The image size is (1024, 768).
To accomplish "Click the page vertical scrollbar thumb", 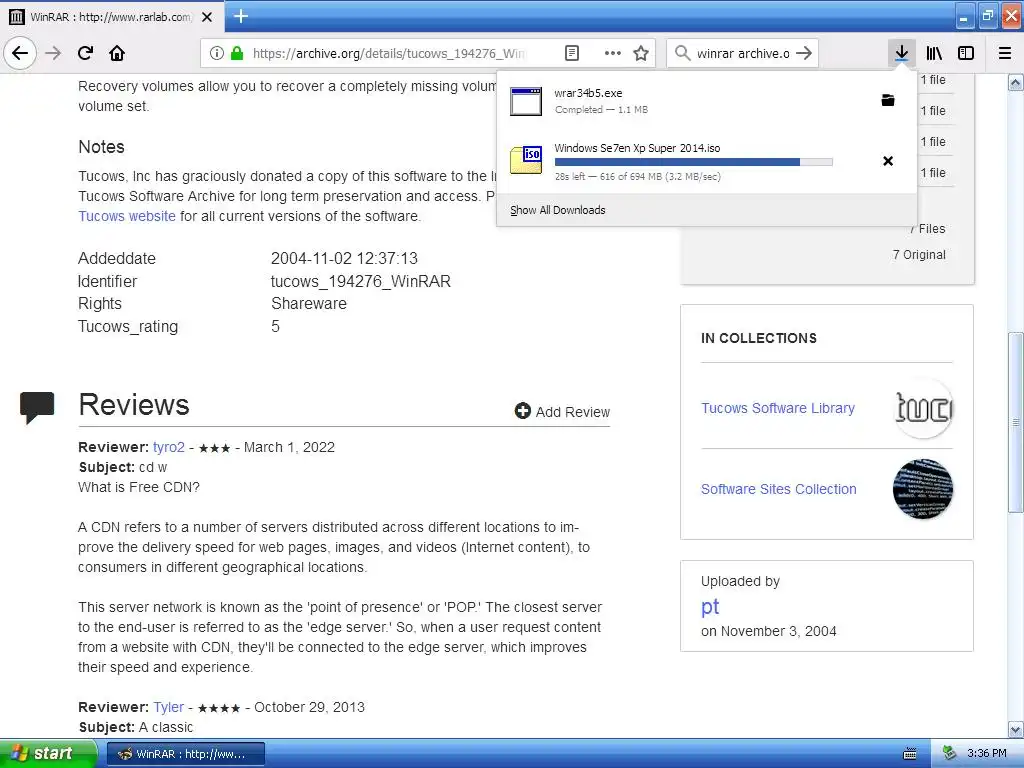I will (x=1015, y=423).
